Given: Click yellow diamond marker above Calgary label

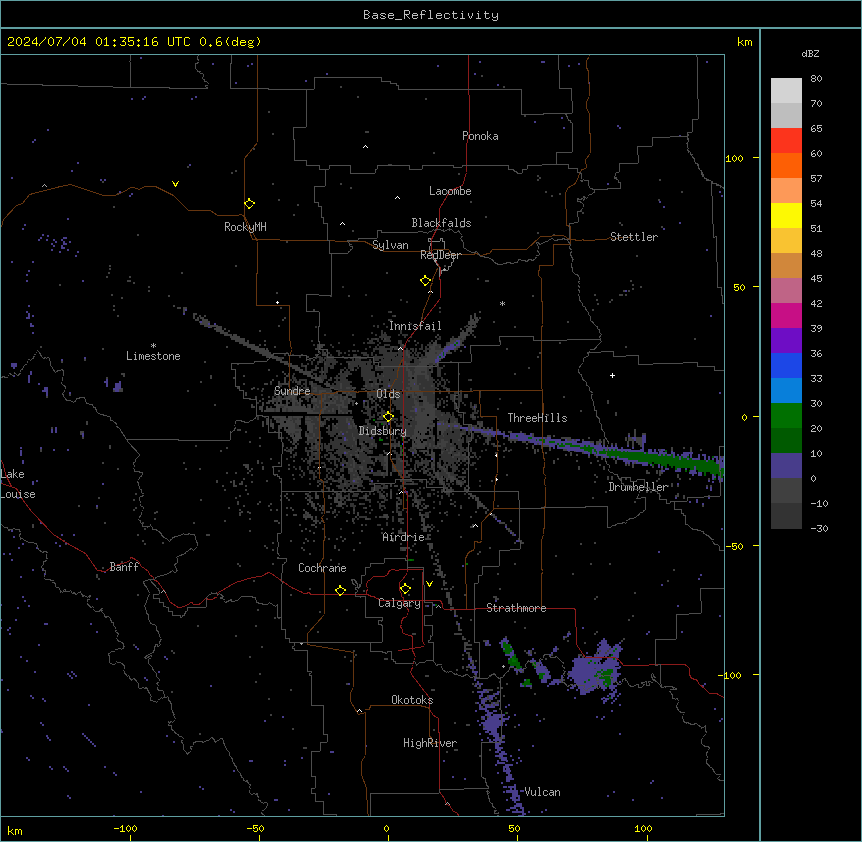Looking at the screenshot, I should point(405,589).
